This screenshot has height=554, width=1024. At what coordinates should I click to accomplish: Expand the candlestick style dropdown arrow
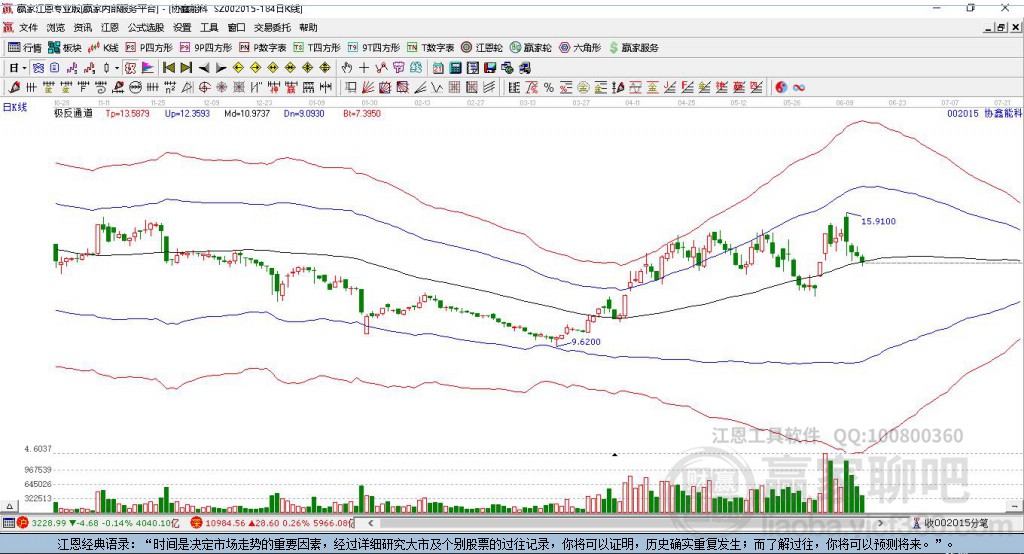tap(117, 68)
